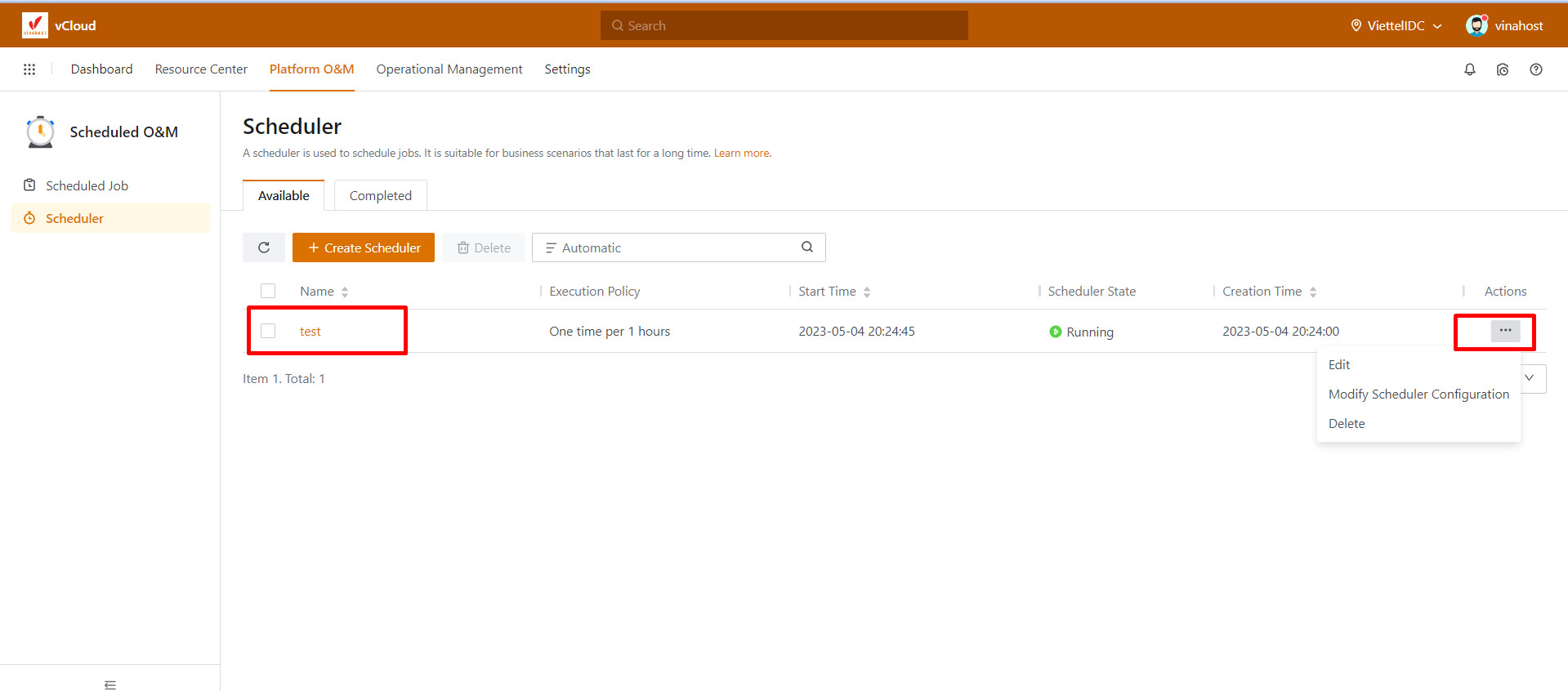Screen dimensions: 1568x691
Task: Click the notification bell icon
Action: 1469,69
